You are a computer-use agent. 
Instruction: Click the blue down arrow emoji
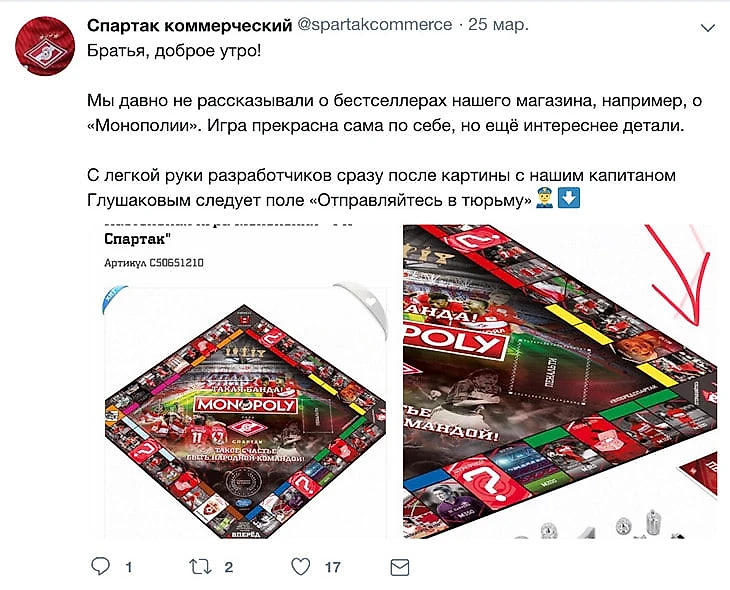coord(568,198)
